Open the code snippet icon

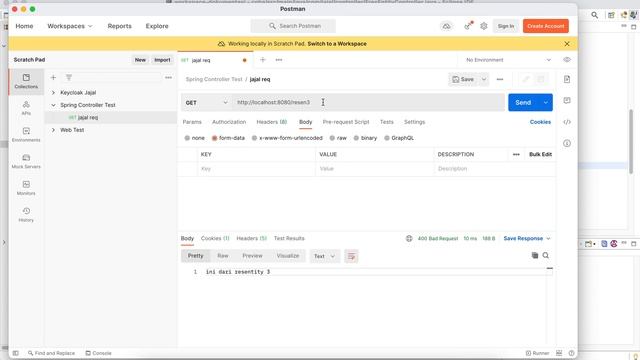coord(567,122)
